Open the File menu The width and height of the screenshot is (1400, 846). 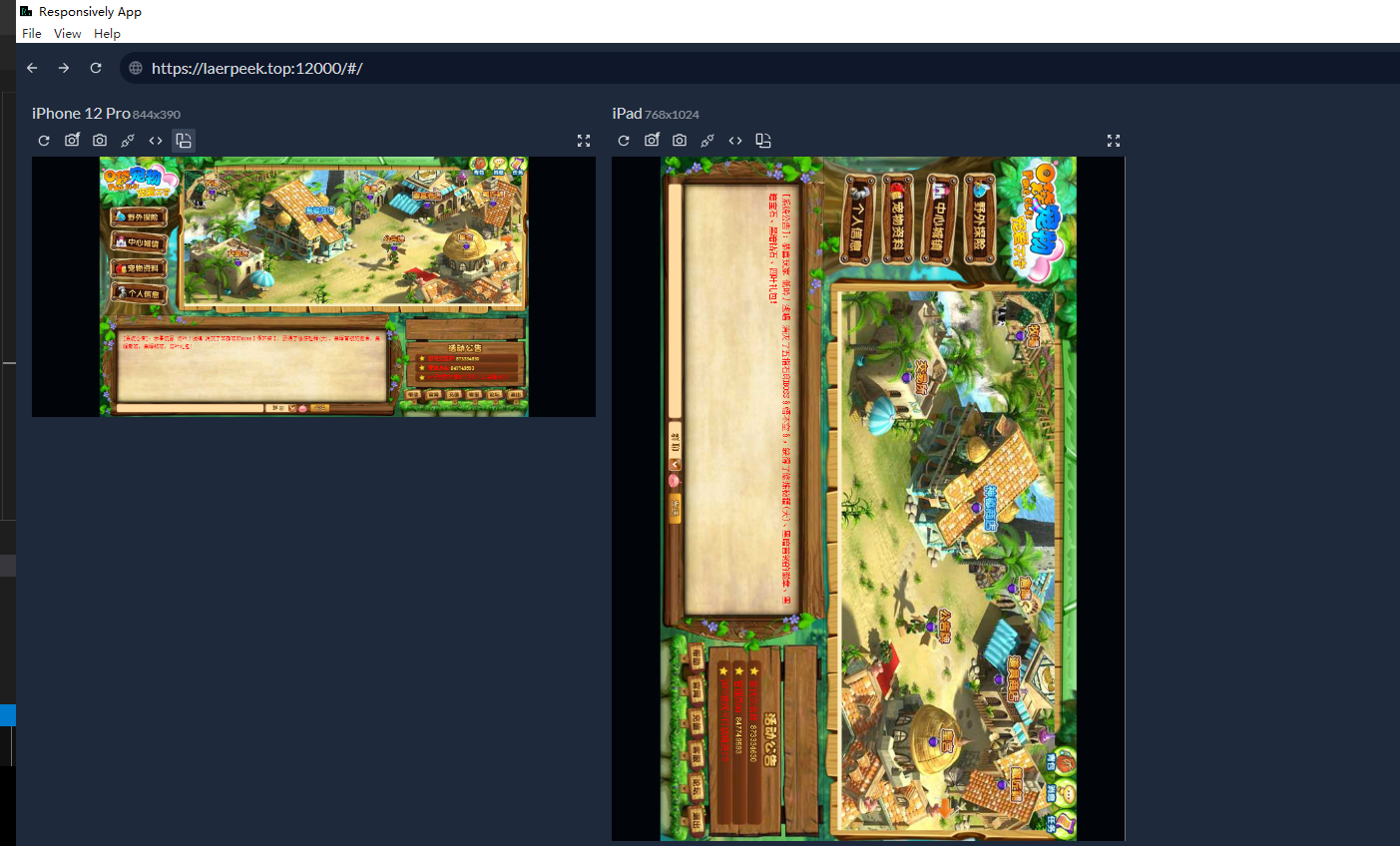(32, 34)
